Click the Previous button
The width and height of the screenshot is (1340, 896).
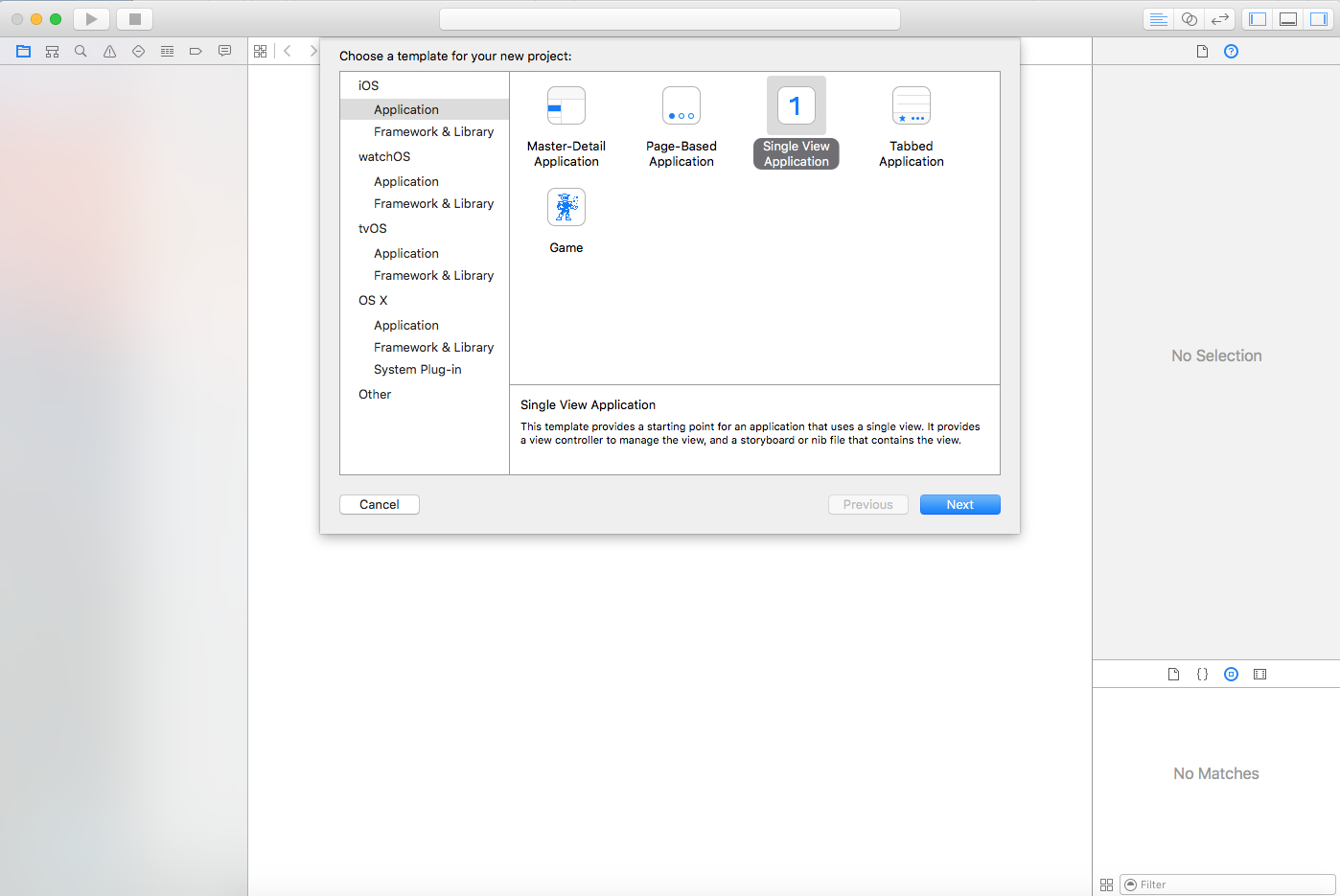[x=868, y=504]
